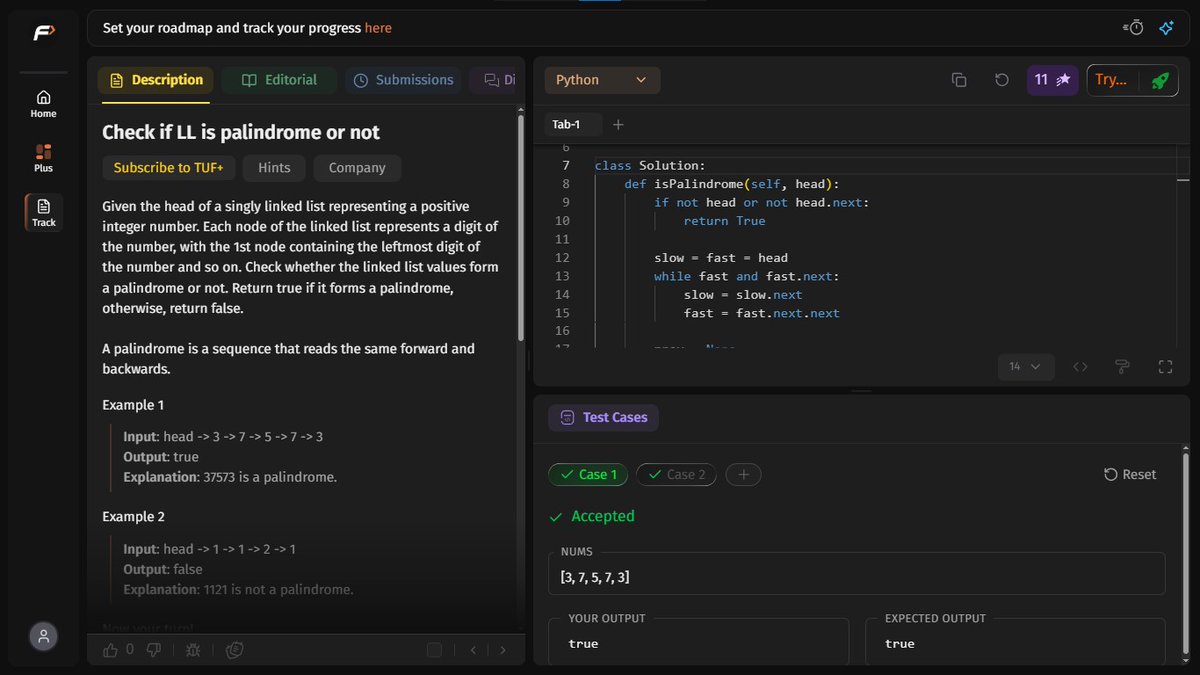
Task: Click 'while fast and fast.next:' on line 13
Action: coord(747,276)
